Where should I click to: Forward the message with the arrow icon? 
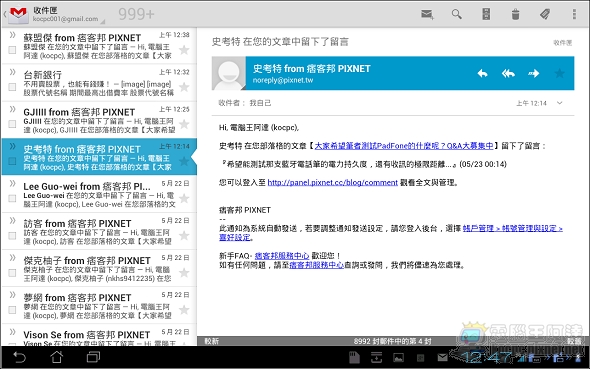(534, 73)
